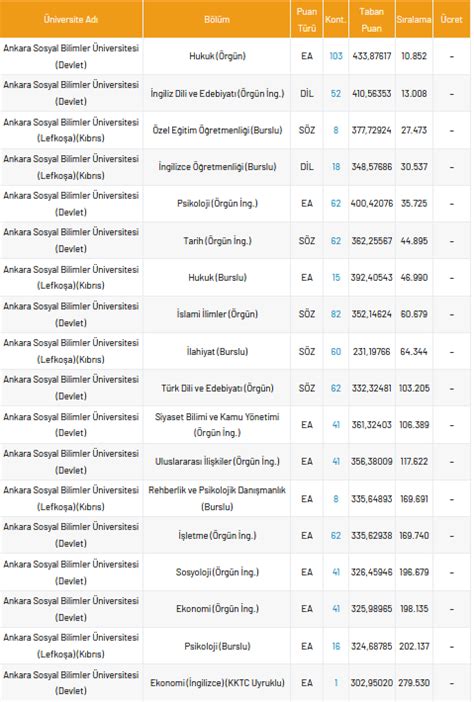Click the Ücret column header

(x=451, y=19)
